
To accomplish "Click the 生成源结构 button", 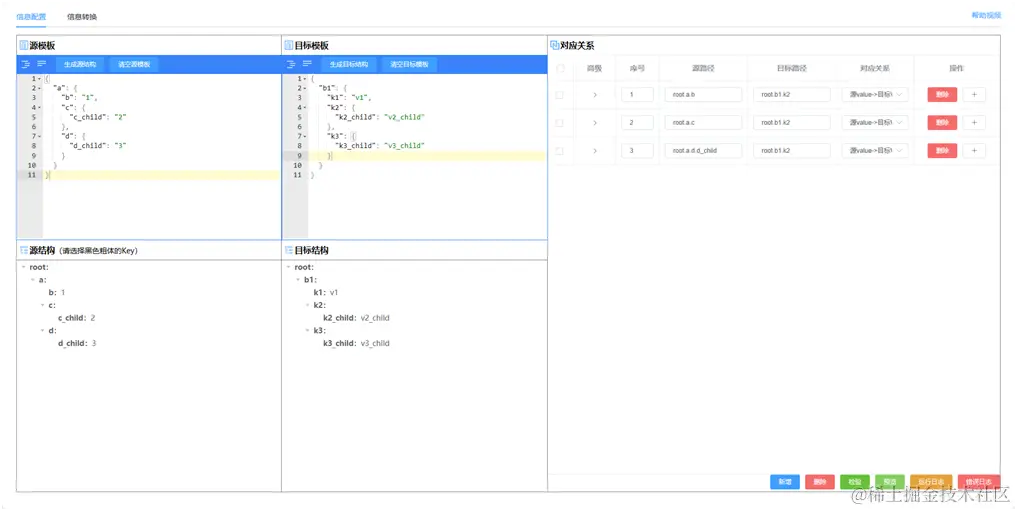I will click(80, 64).
